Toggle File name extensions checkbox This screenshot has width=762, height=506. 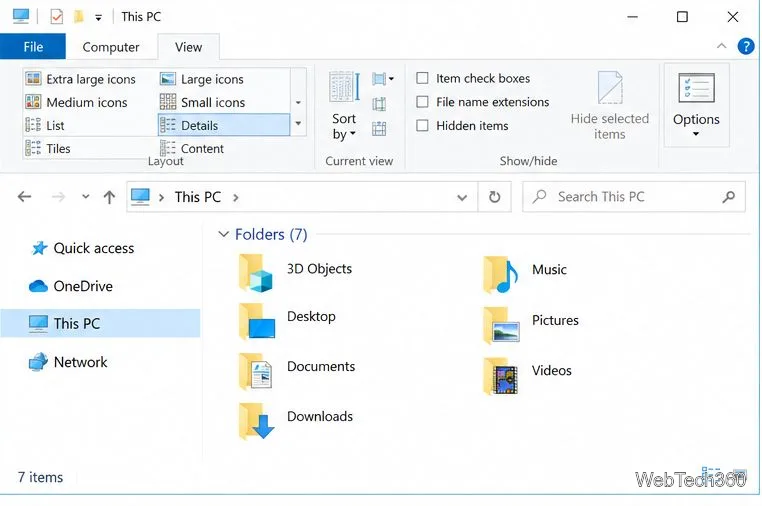[422, 102]
